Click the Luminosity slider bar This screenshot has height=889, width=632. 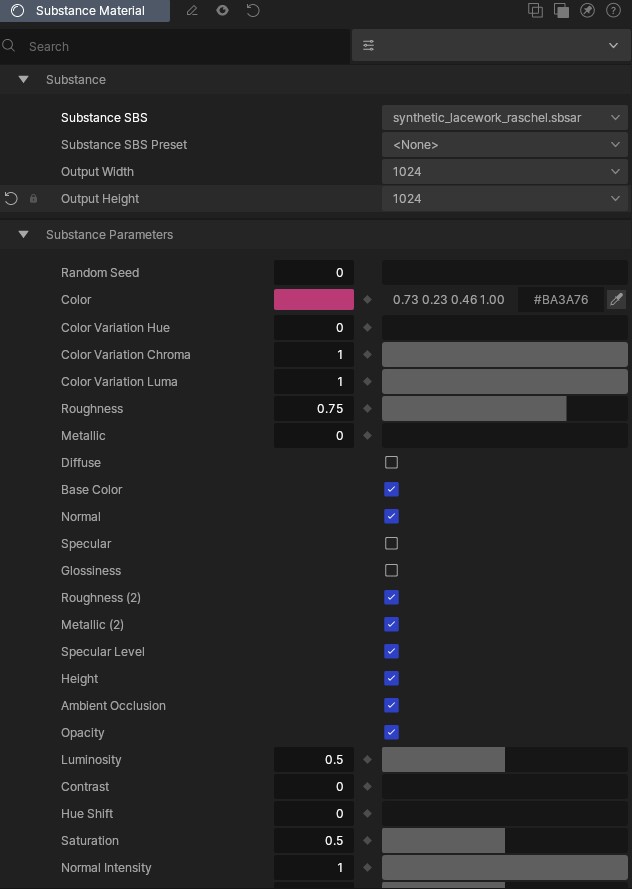(x=504, y=759)
